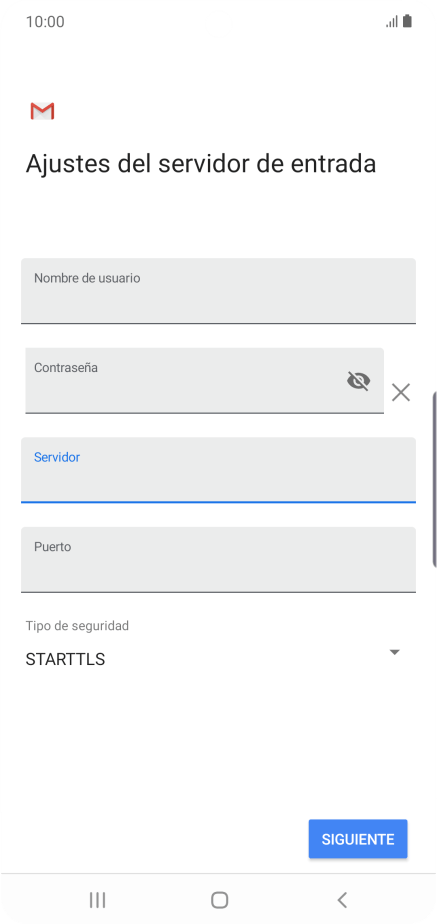
Task: Tap inside the Servidor text field
Action: [x=218, y=470]
